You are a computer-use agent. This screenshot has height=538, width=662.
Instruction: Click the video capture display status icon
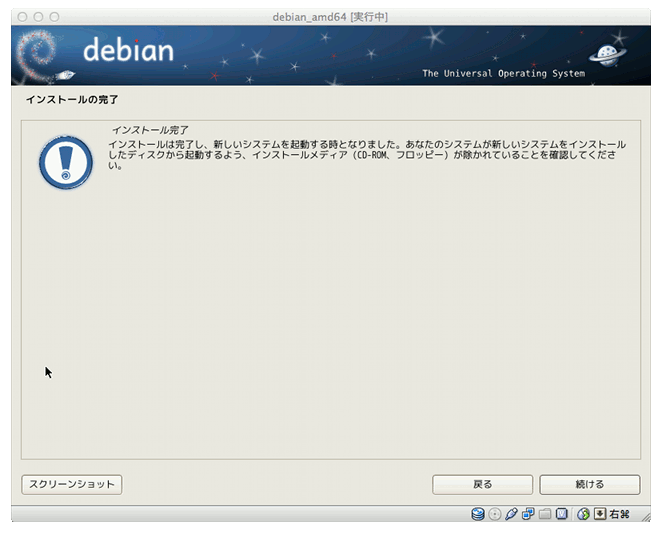pos(562,514)
